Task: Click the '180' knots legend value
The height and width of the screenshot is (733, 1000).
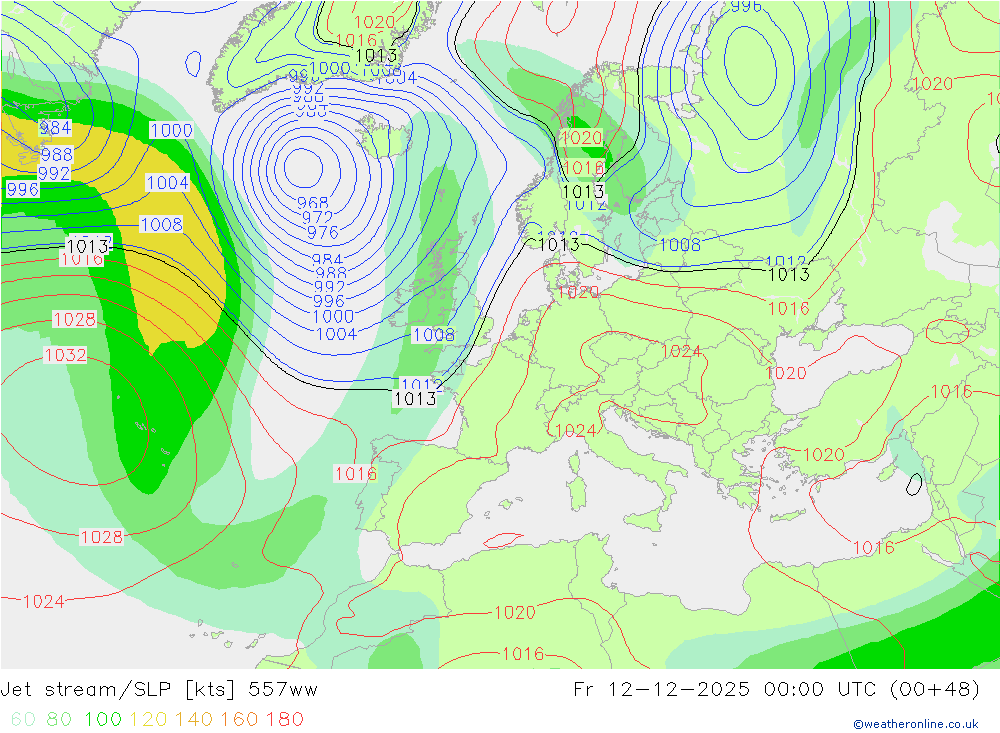Action: point(284,719)
